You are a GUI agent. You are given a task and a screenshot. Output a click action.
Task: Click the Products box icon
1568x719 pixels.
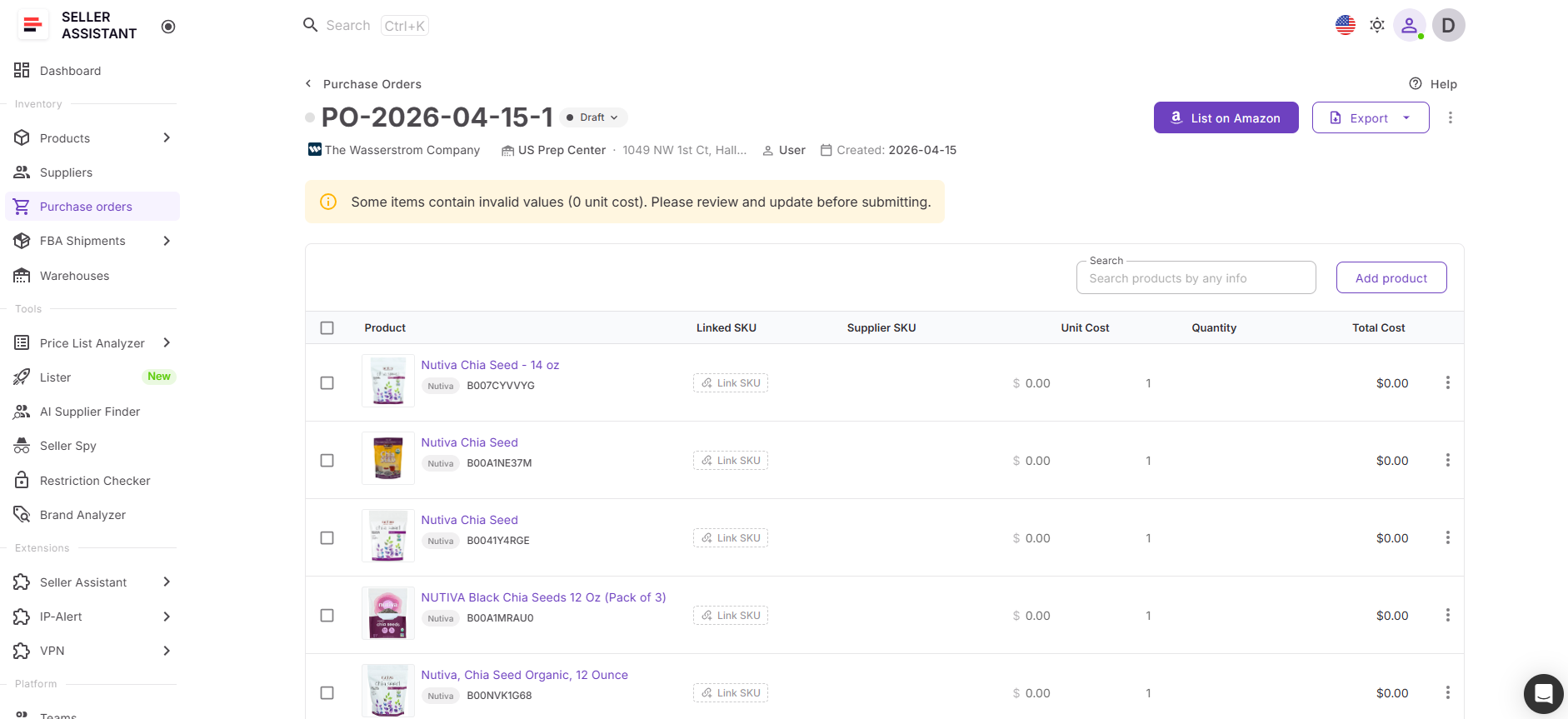22,138
